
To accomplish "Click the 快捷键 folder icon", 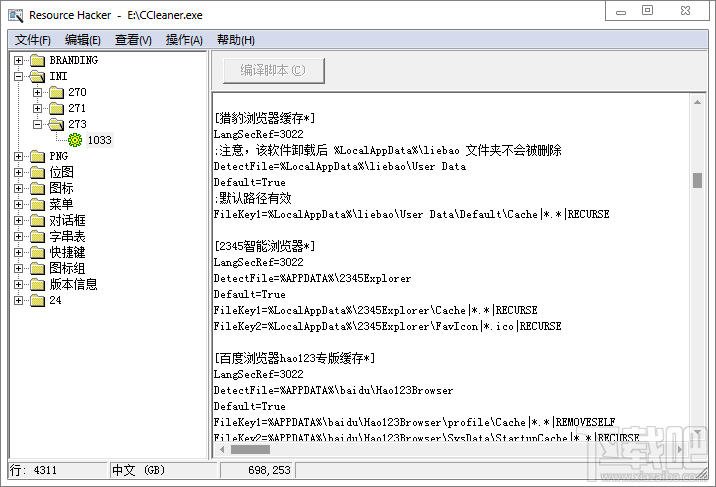I will (37, 252).
